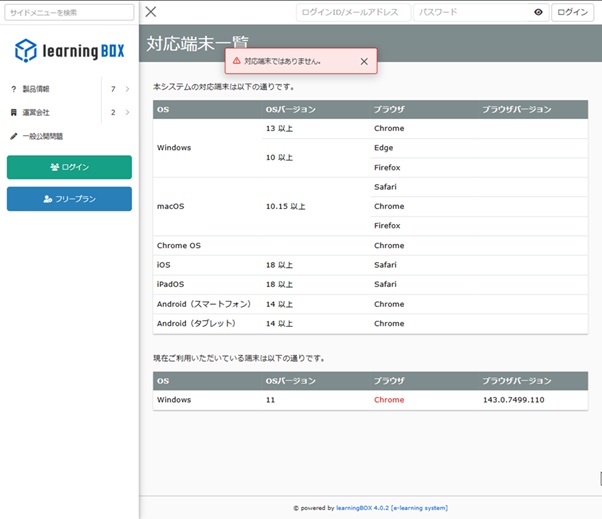Click the warning triangle icon in the alert
This screenshot has width=602, height=519.
pyautogui.click(x=237, y=61)
